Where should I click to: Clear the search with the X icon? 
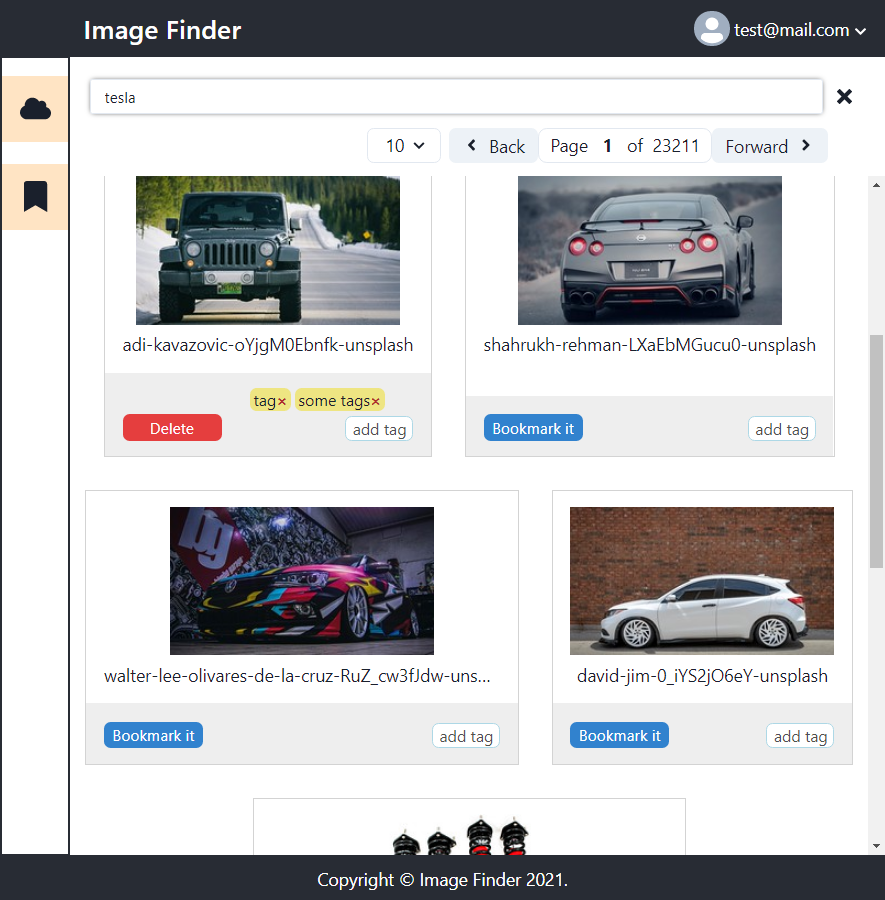(x=844, y=96)
